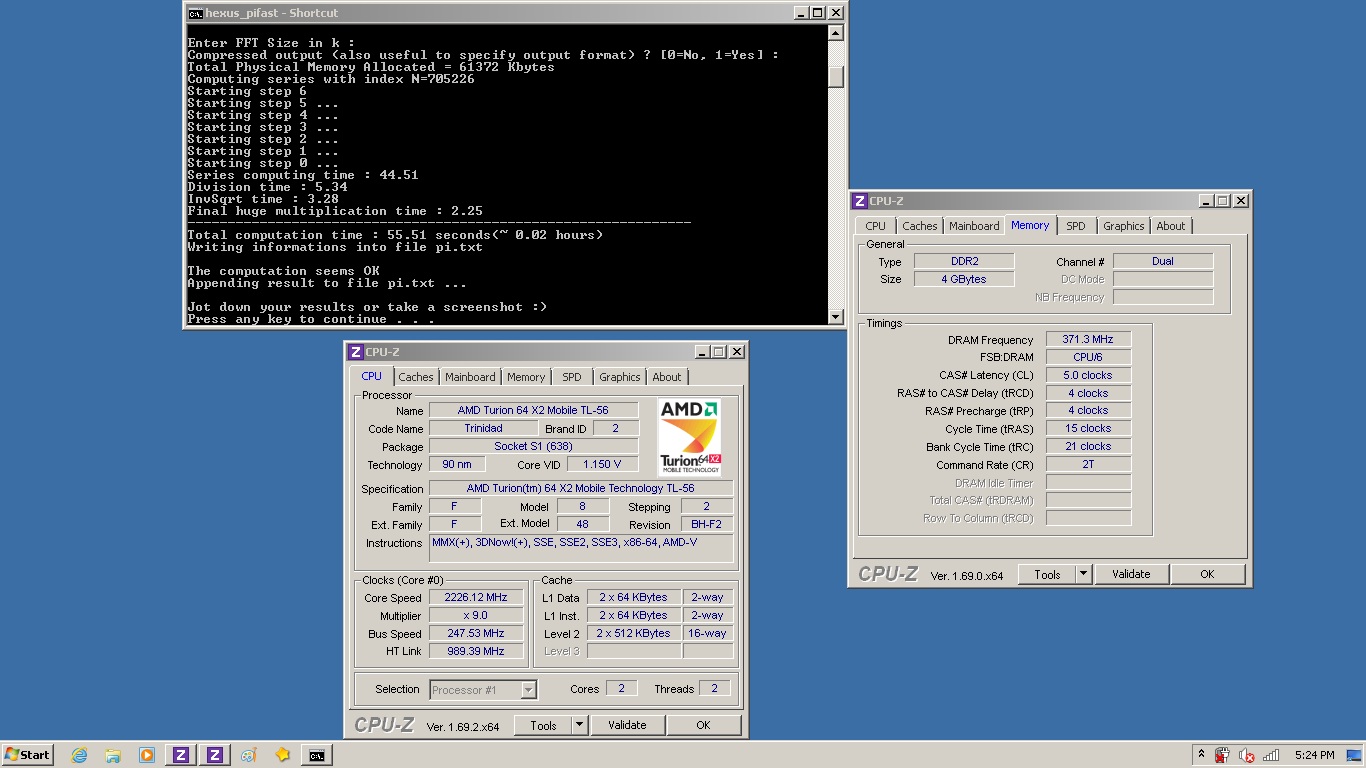
Task: Click the muted volume tray icon
Action: 1246,755
